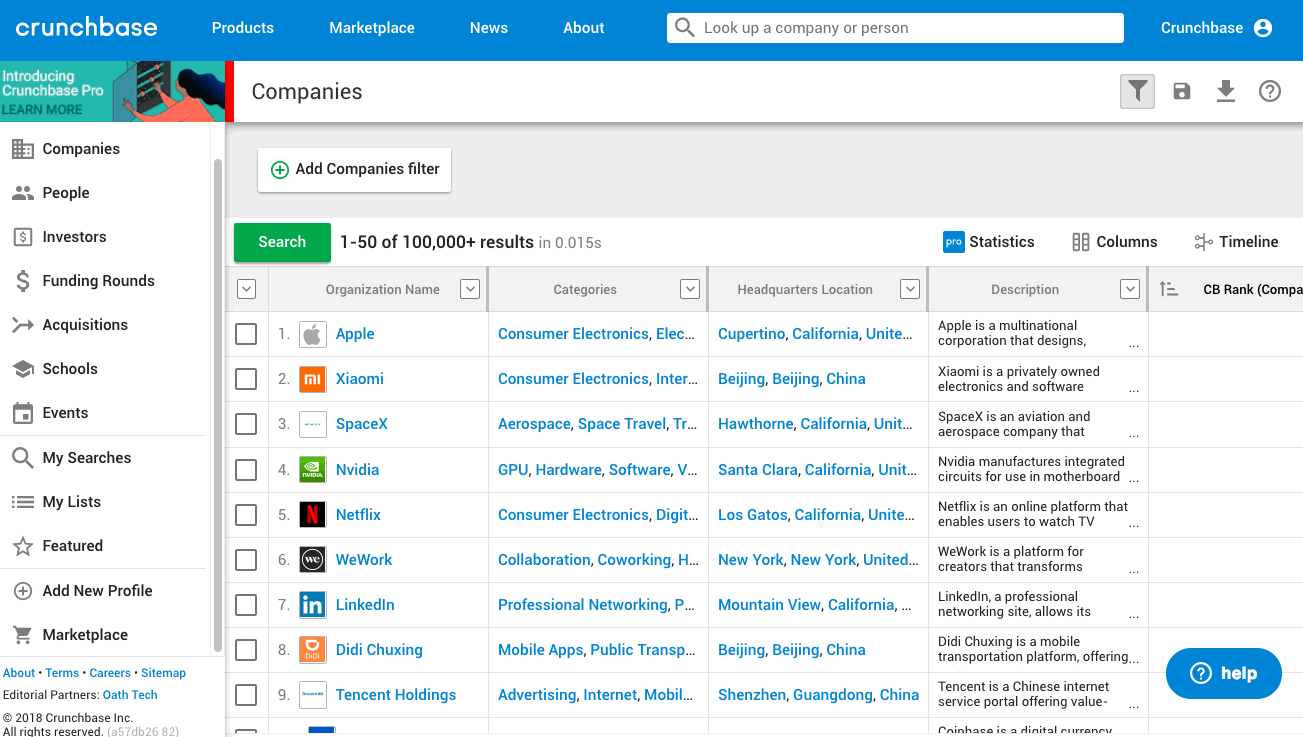Click the green Search button

click(282, 242)
